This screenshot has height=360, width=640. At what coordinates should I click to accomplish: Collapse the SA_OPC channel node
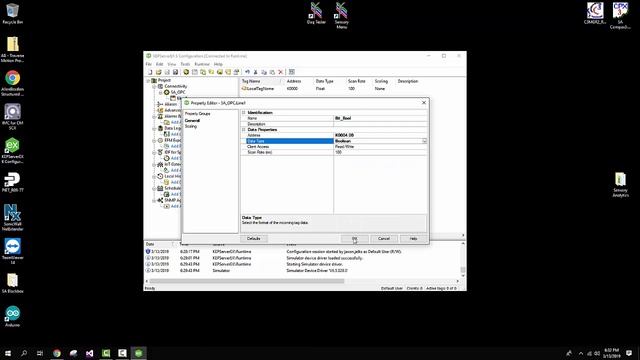click(160, 93)
